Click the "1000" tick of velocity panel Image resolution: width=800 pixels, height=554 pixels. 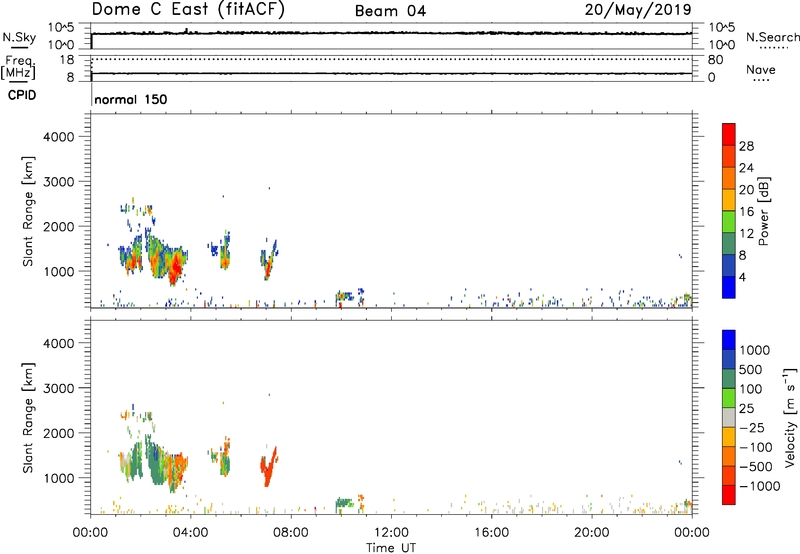(x=59, y=478)
